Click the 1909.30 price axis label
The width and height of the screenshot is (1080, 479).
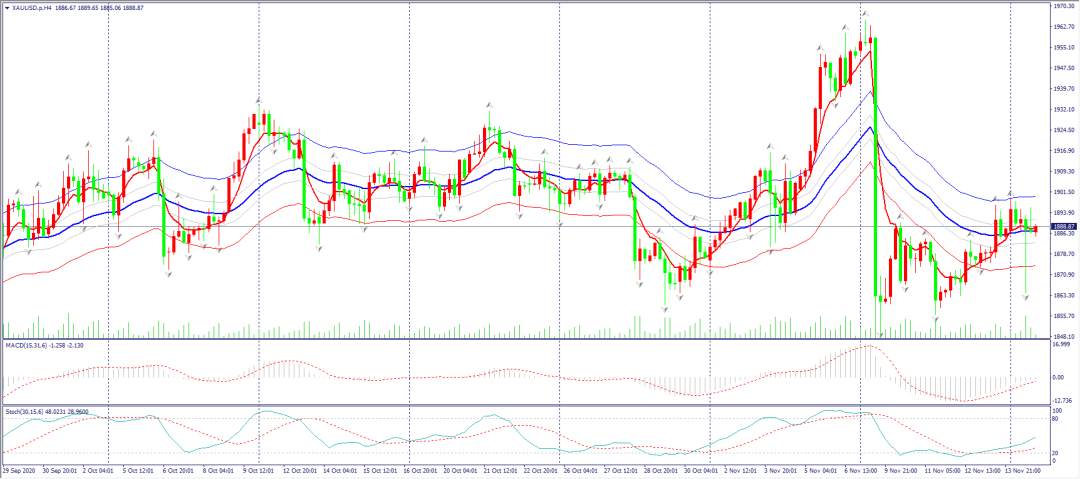1065,172
